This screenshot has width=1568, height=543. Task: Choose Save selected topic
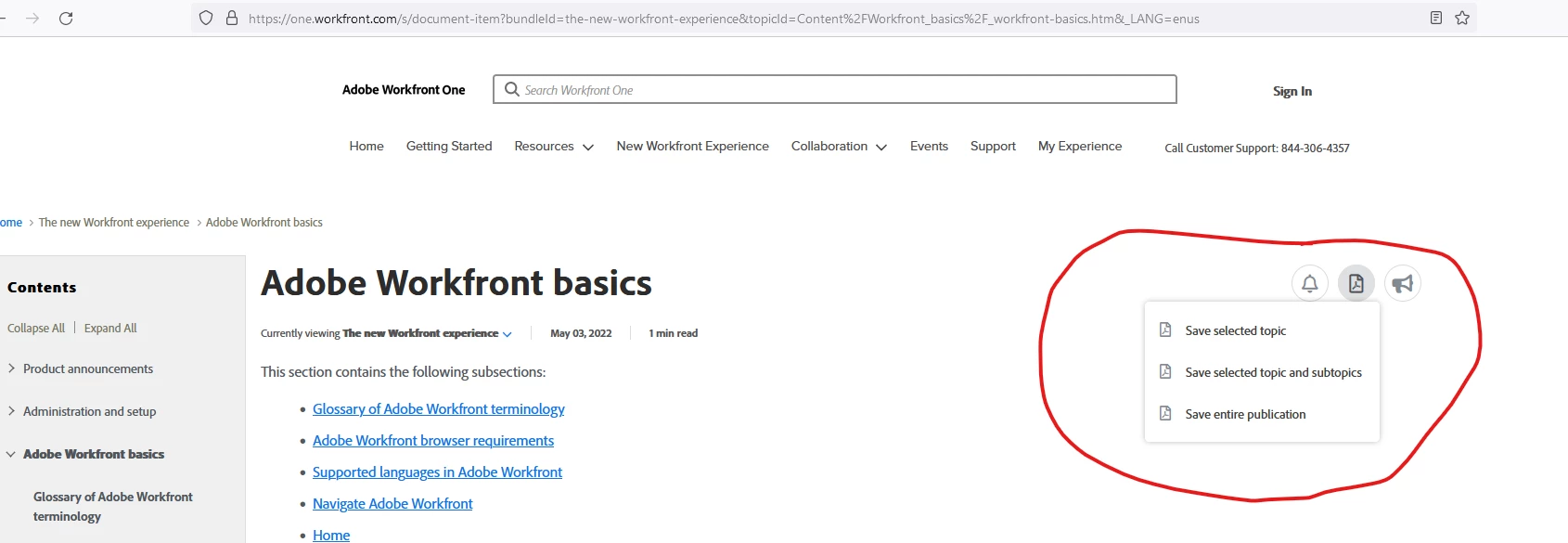[1235, 330]
